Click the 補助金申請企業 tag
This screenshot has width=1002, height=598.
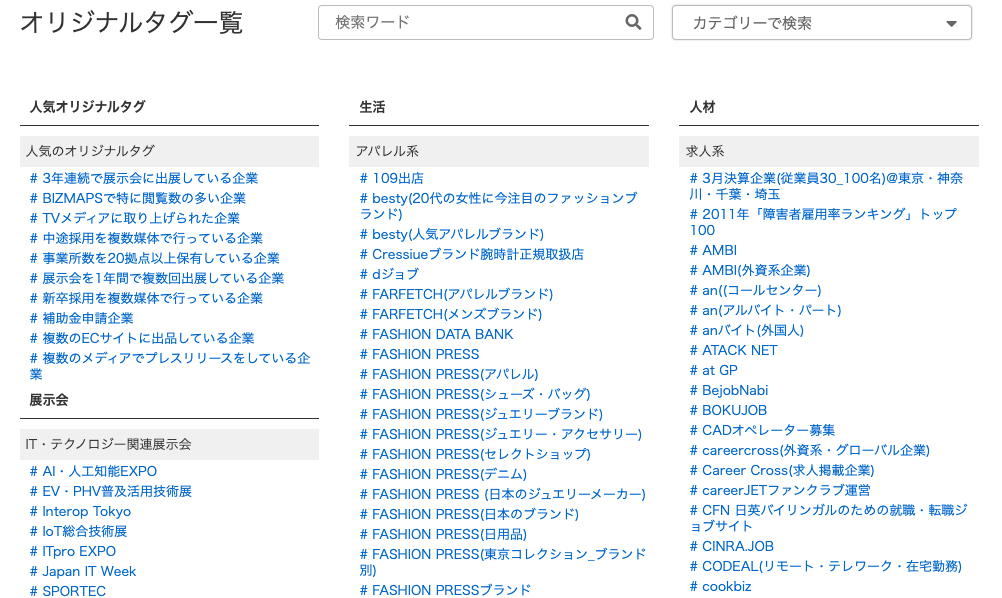pyautogui.click(x=87, y=318)
